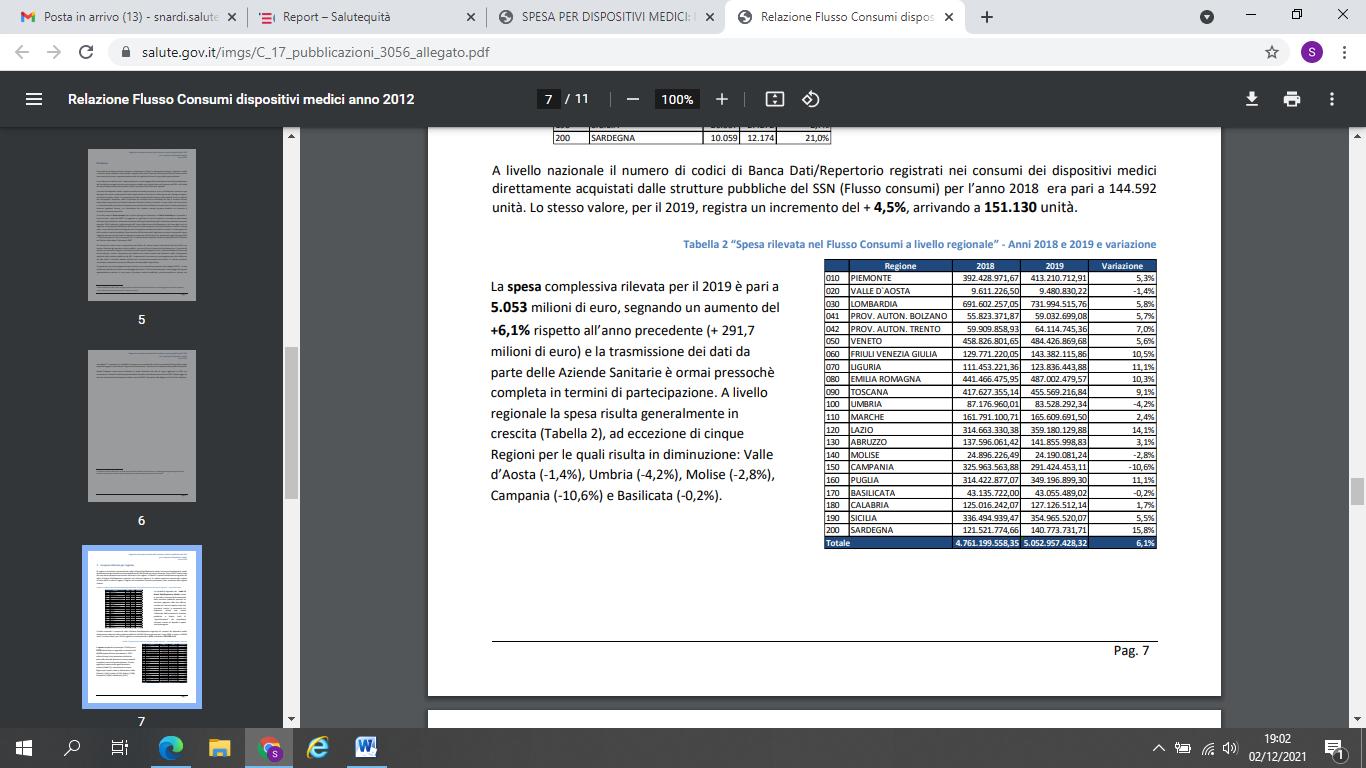Bookmark this page with star icon
This screenshot has height=768, width=1366.
click(1272, 52)
